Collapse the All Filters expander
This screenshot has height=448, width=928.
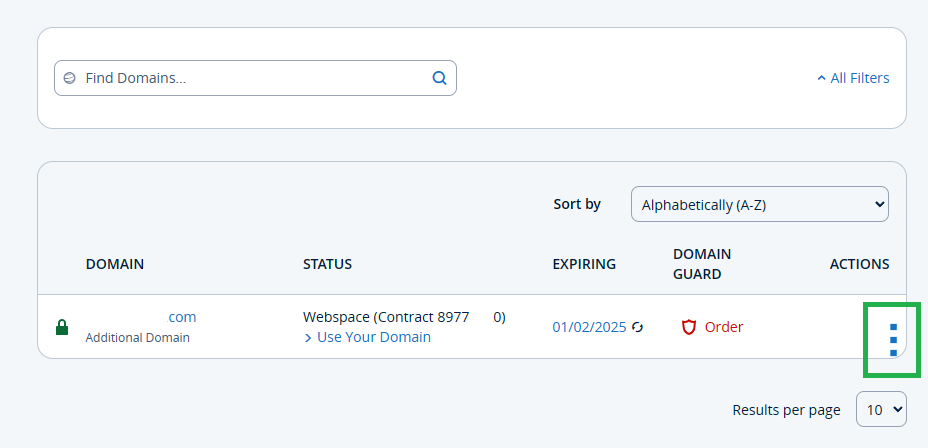pos(853,78)
